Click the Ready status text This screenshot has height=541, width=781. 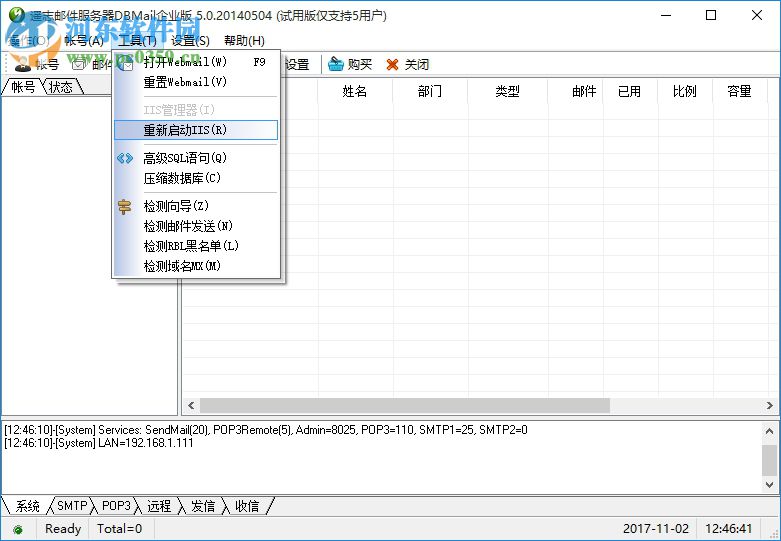[x=63, y=529]
